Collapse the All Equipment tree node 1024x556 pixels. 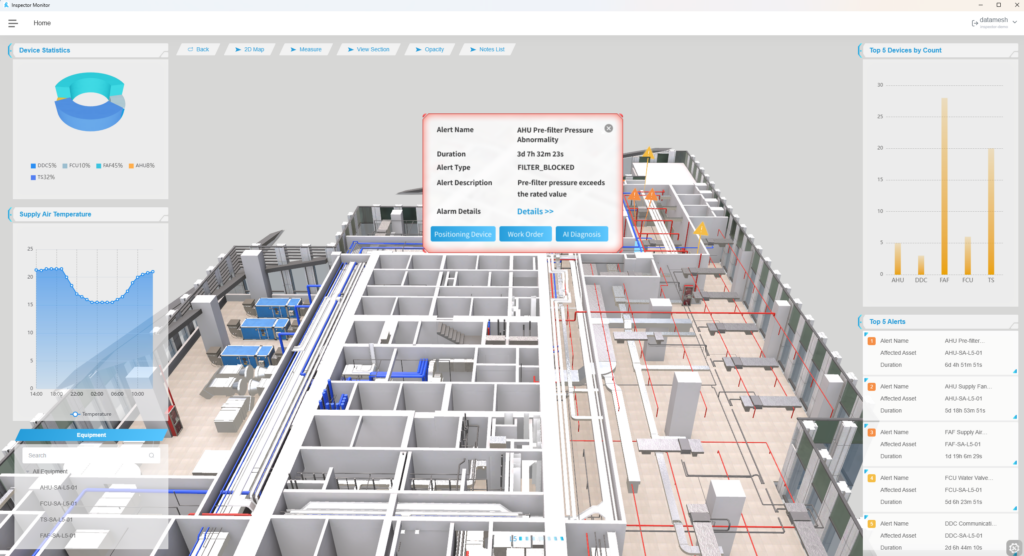(27, 470)
